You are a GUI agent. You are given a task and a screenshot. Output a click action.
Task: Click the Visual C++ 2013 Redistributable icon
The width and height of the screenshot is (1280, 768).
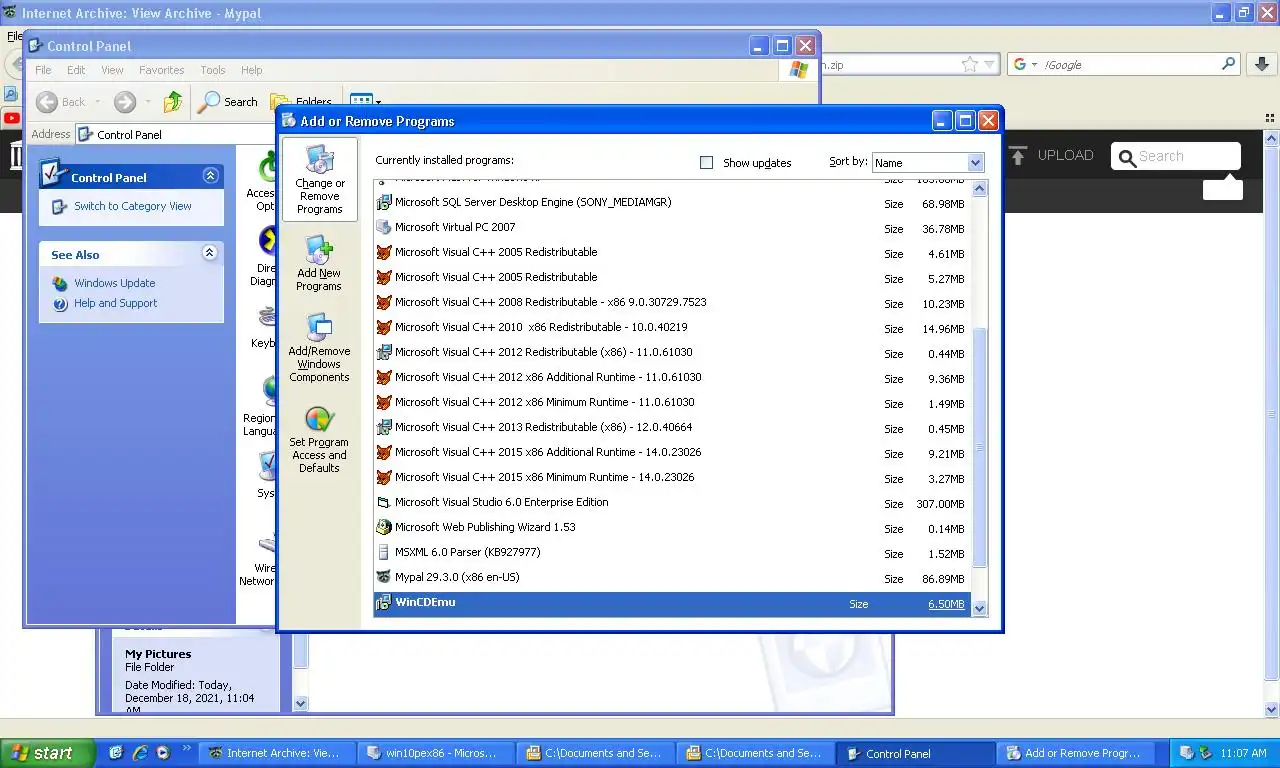pos(383,427)
